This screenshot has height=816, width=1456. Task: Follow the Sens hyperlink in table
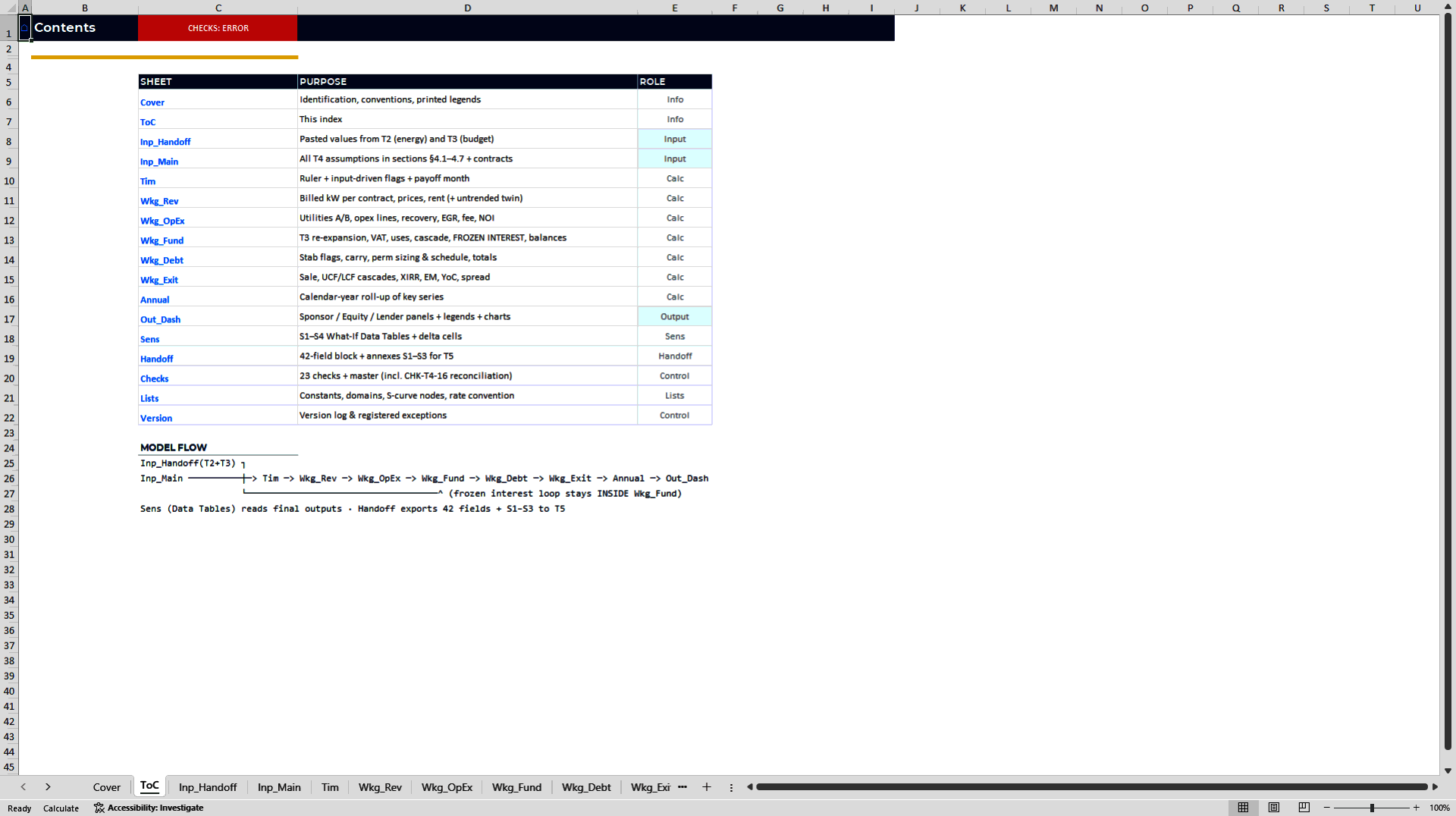click(x=150, y=339)
